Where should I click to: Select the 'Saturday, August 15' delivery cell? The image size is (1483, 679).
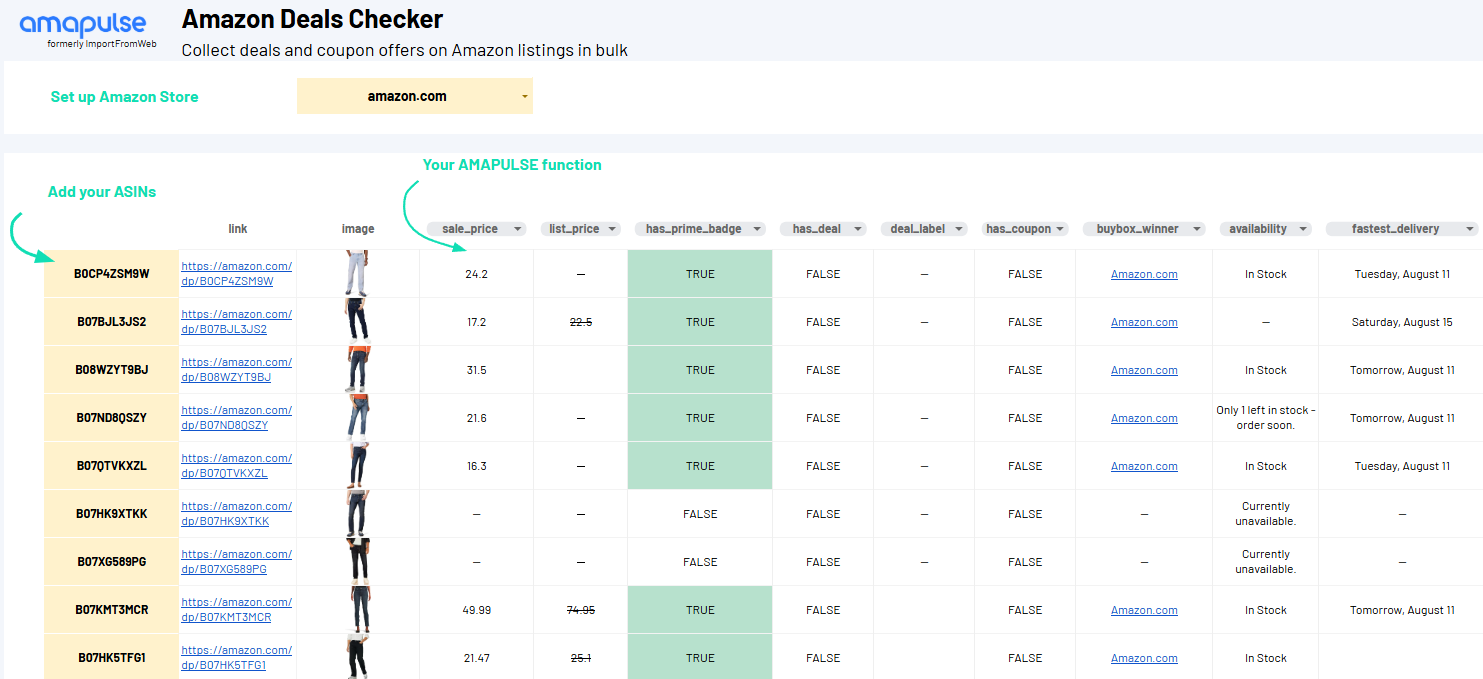1402,322
